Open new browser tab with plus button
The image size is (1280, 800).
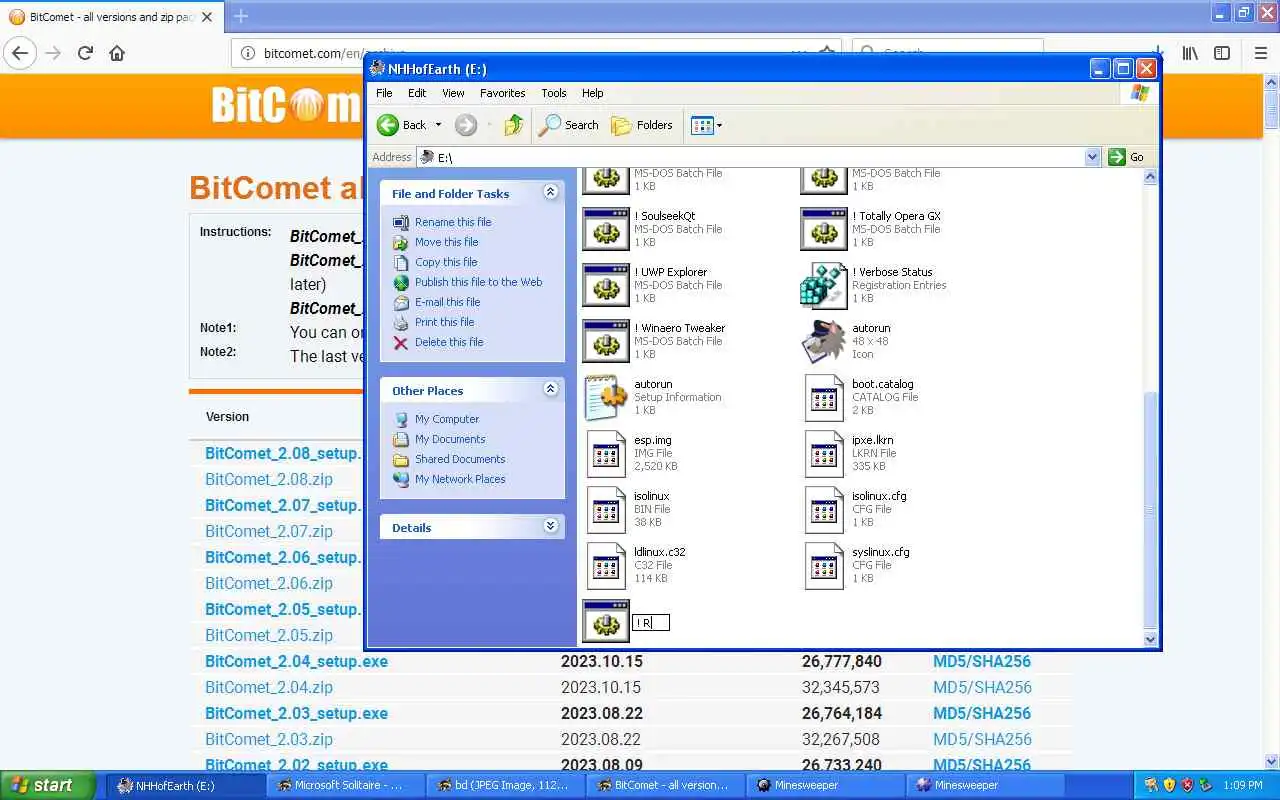click(241, 16)
